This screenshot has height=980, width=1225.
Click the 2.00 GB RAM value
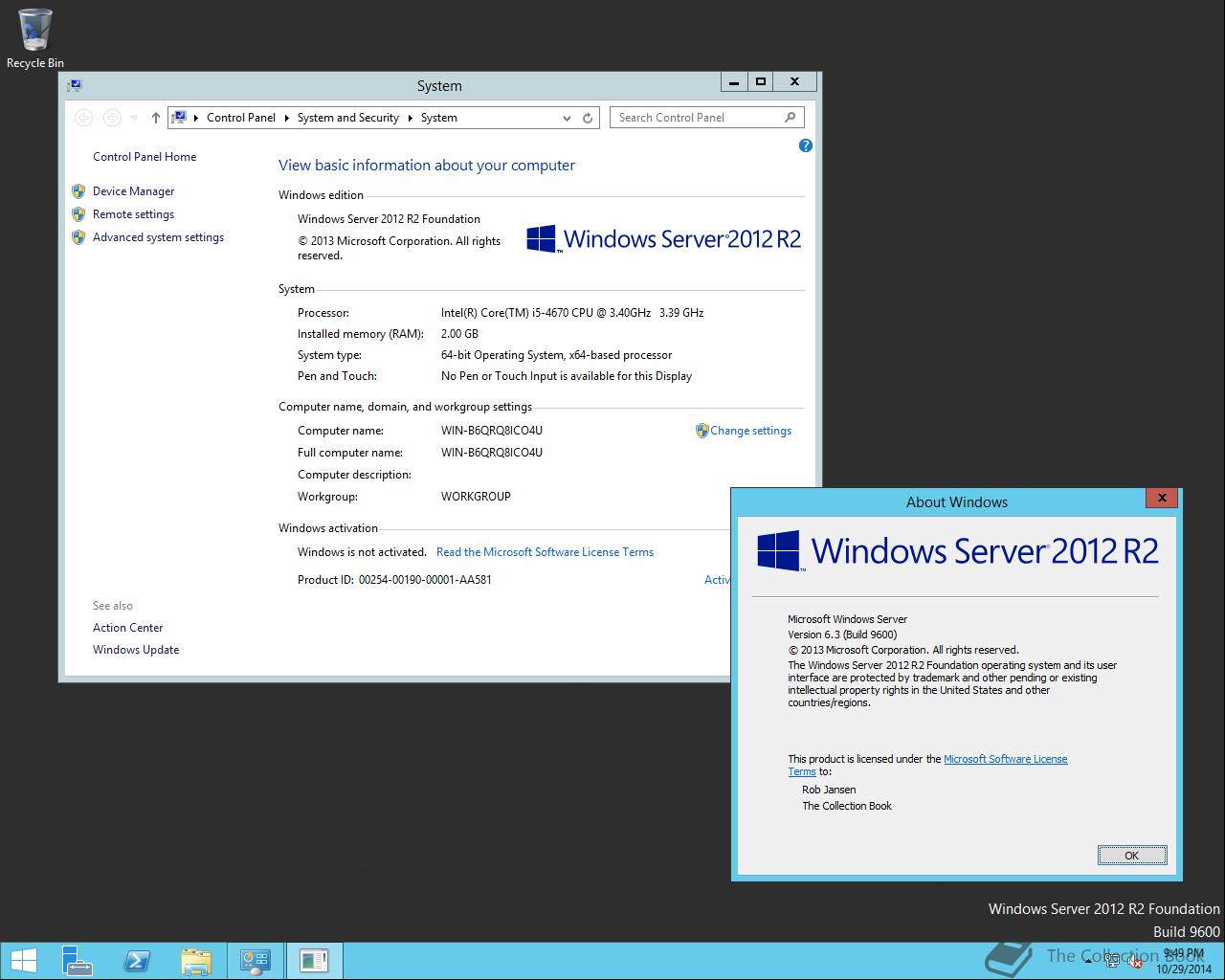(459, 334)
